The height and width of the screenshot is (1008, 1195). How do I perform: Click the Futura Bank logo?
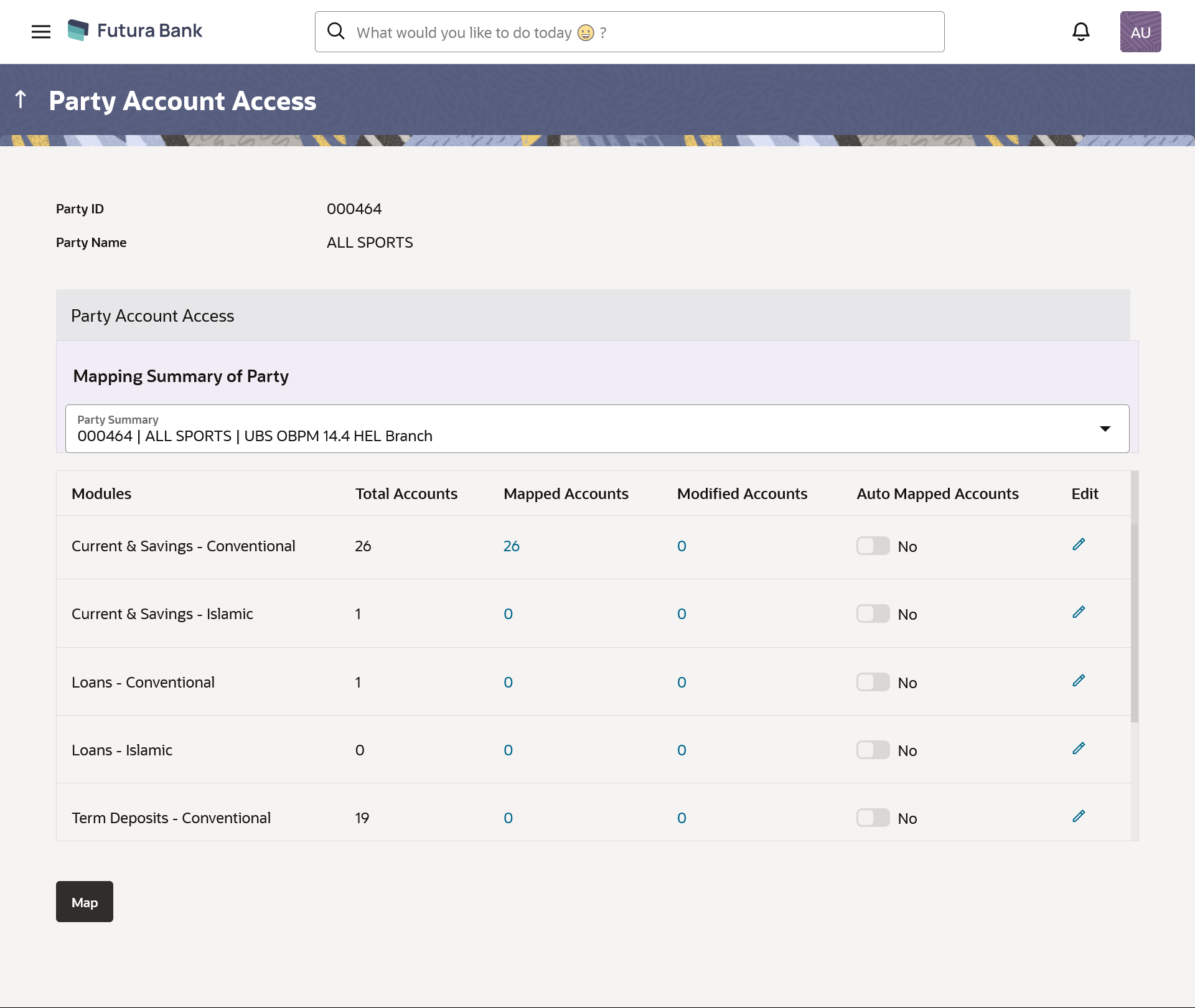pos(135,30)
